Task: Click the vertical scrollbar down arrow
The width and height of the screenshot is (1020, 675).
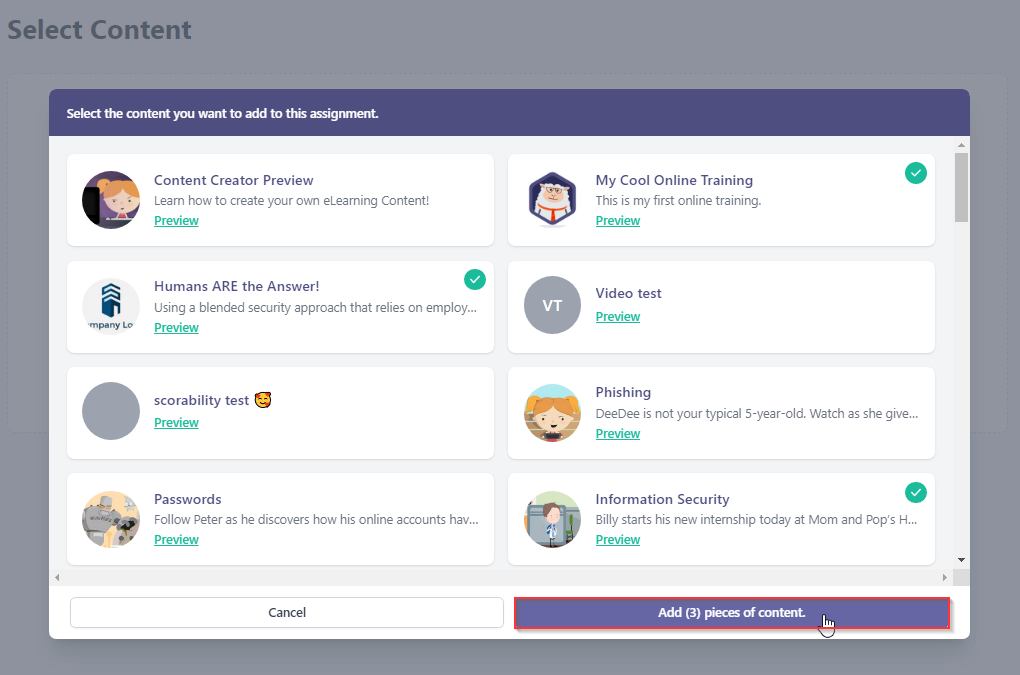Action: tap(961, 560)
